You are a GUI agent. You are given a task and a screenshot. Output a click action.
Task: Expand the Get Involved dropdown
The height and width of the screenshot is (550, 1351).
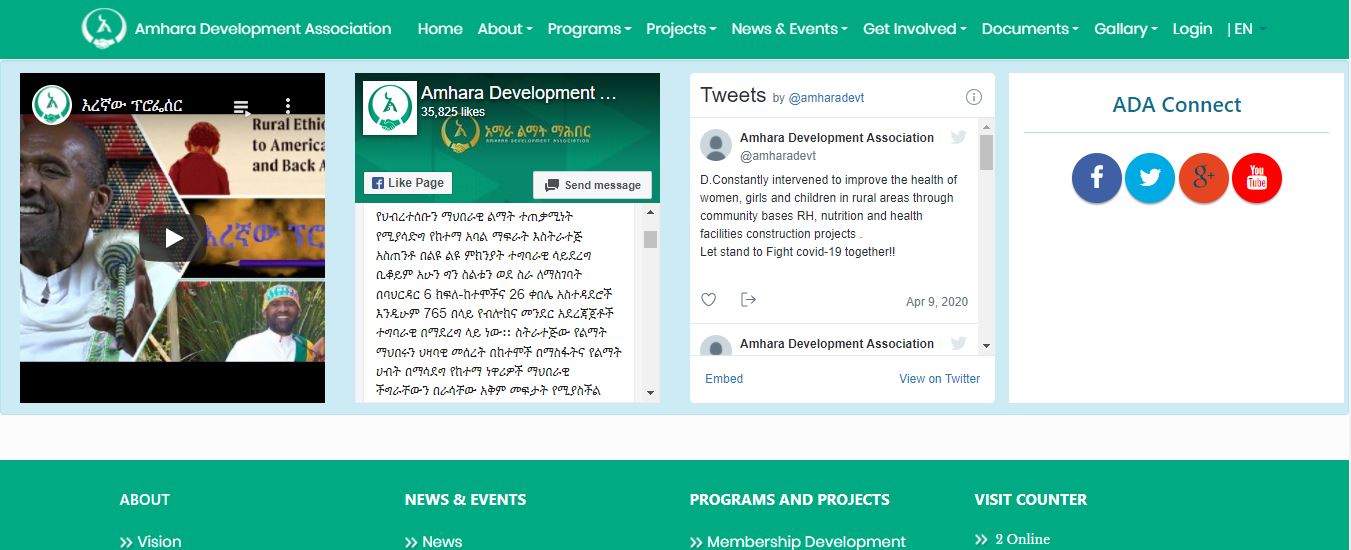tap(915, 29)
